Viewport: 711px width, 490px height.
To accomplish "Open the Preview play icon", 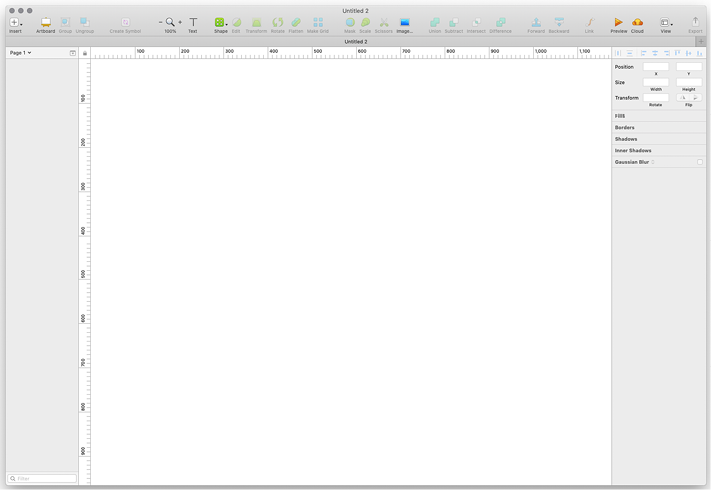I will (x=618, y=22).
